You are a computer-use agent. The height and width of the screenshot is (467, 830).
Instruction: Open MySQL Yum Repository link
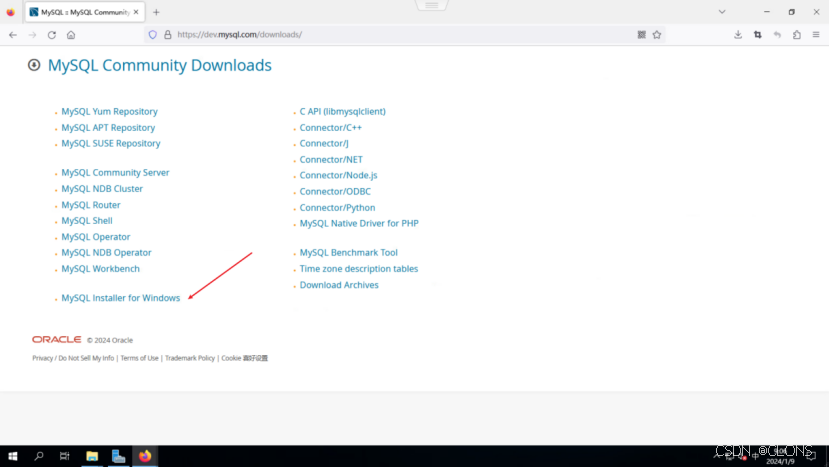coord(109,112)
